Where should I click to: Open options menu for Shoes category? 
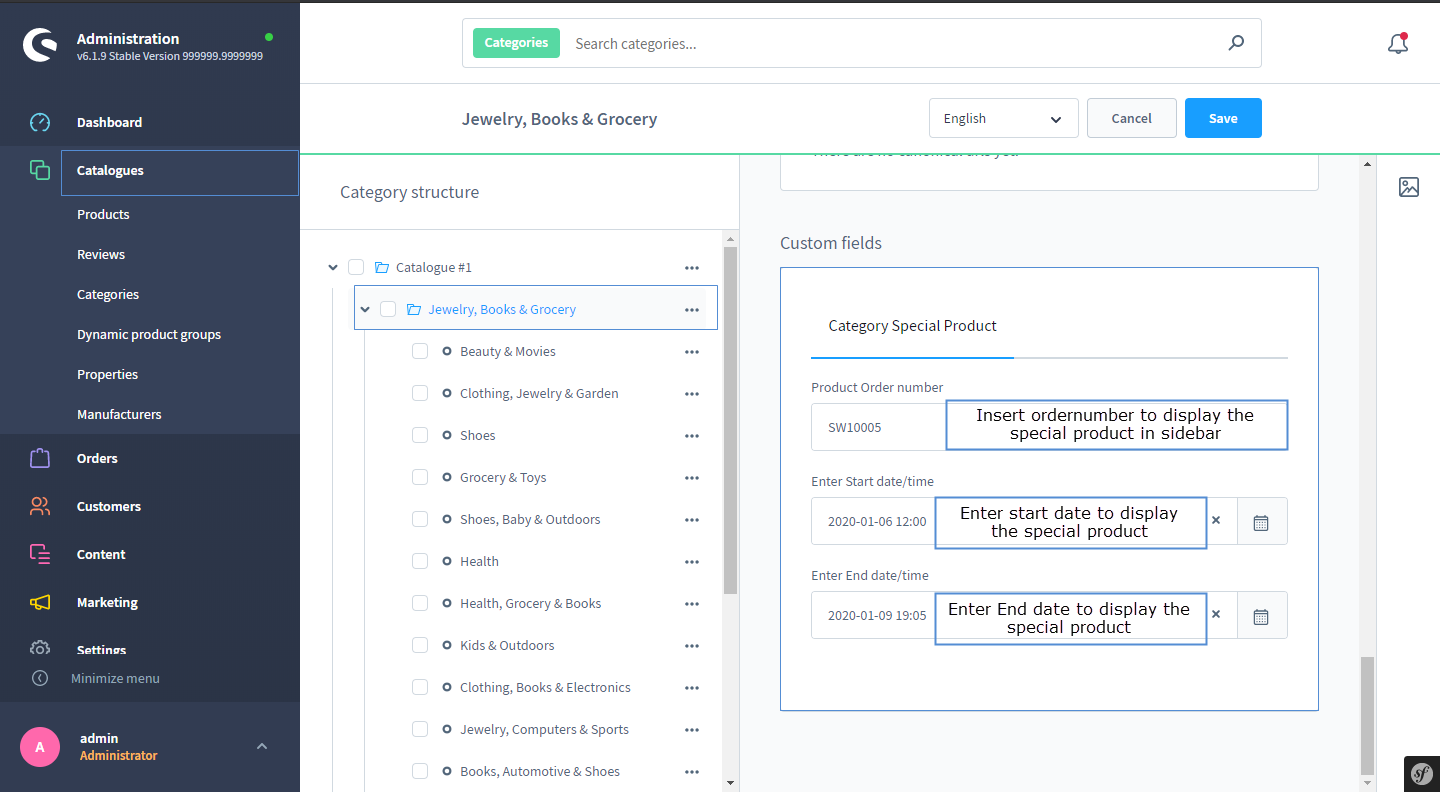(692, 436)
